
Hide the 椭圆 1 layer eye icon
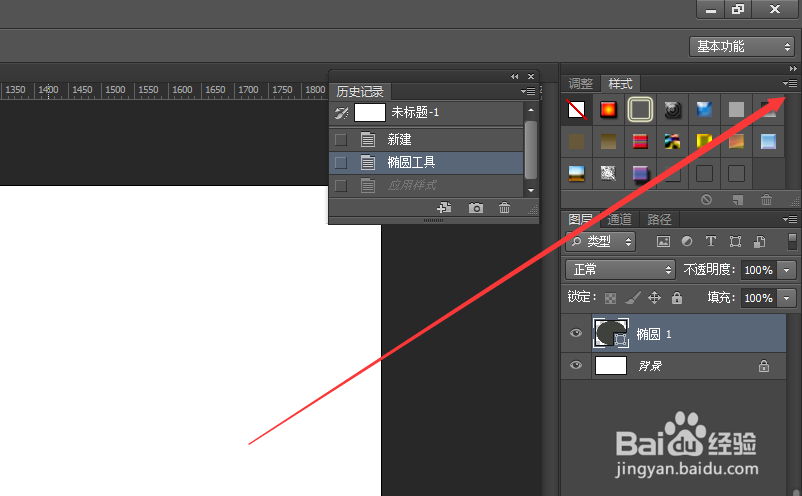[x=576, y=333]
